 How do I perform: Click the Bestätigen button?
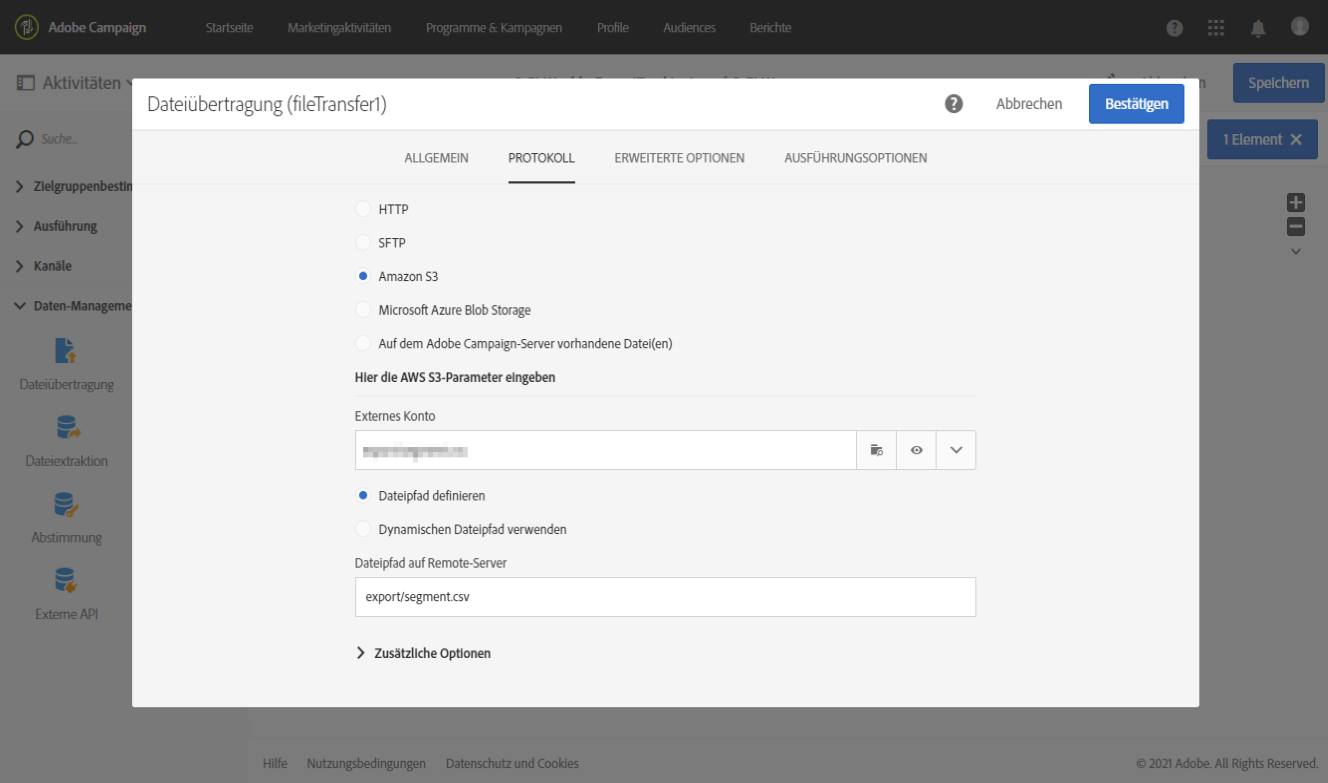click(x=1136, y=104)
